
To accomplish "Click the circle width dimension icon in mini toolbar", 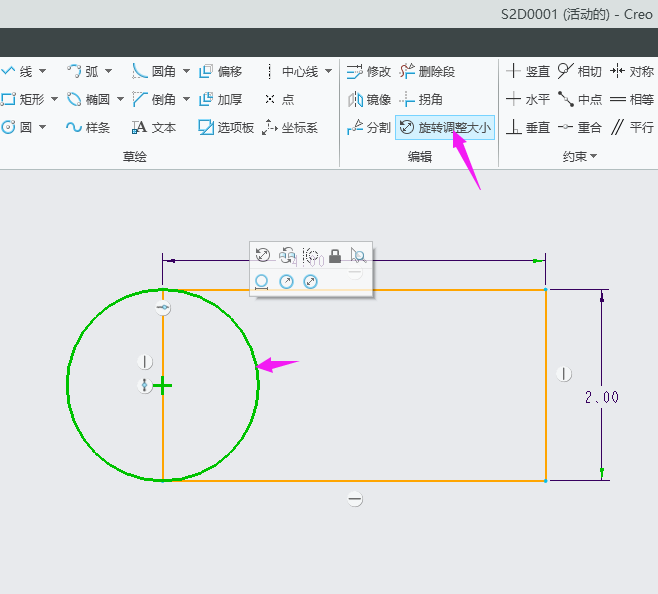I will [261, 282].
